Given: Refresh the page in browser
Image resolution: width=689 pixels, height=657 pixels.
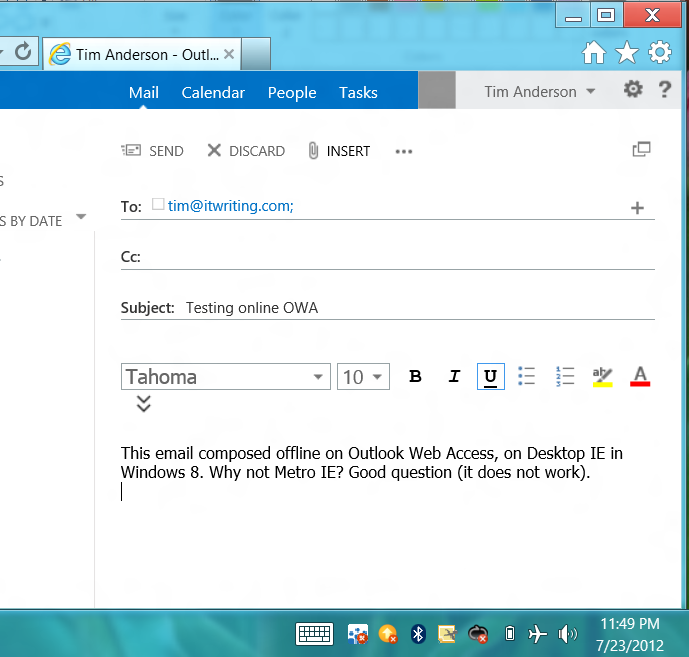Looking at the screenshot, I should click(x=23, y=52).
